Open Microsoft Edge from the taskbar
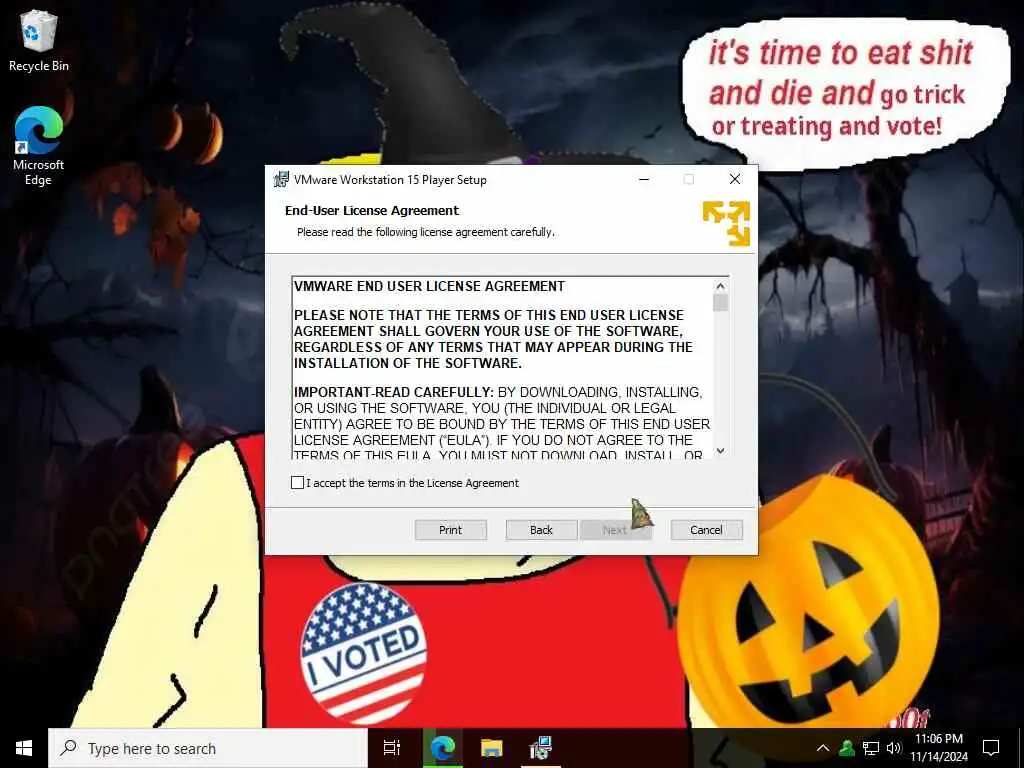Viewport: 1024px width, 768px height. pos(442,748)
